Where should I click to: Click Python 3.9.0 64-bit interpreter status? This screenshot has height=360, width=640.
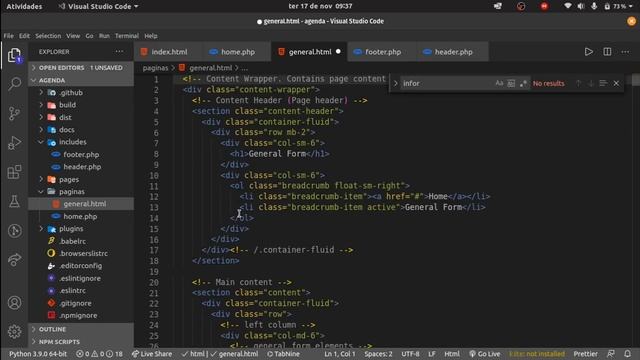(38, 354)
